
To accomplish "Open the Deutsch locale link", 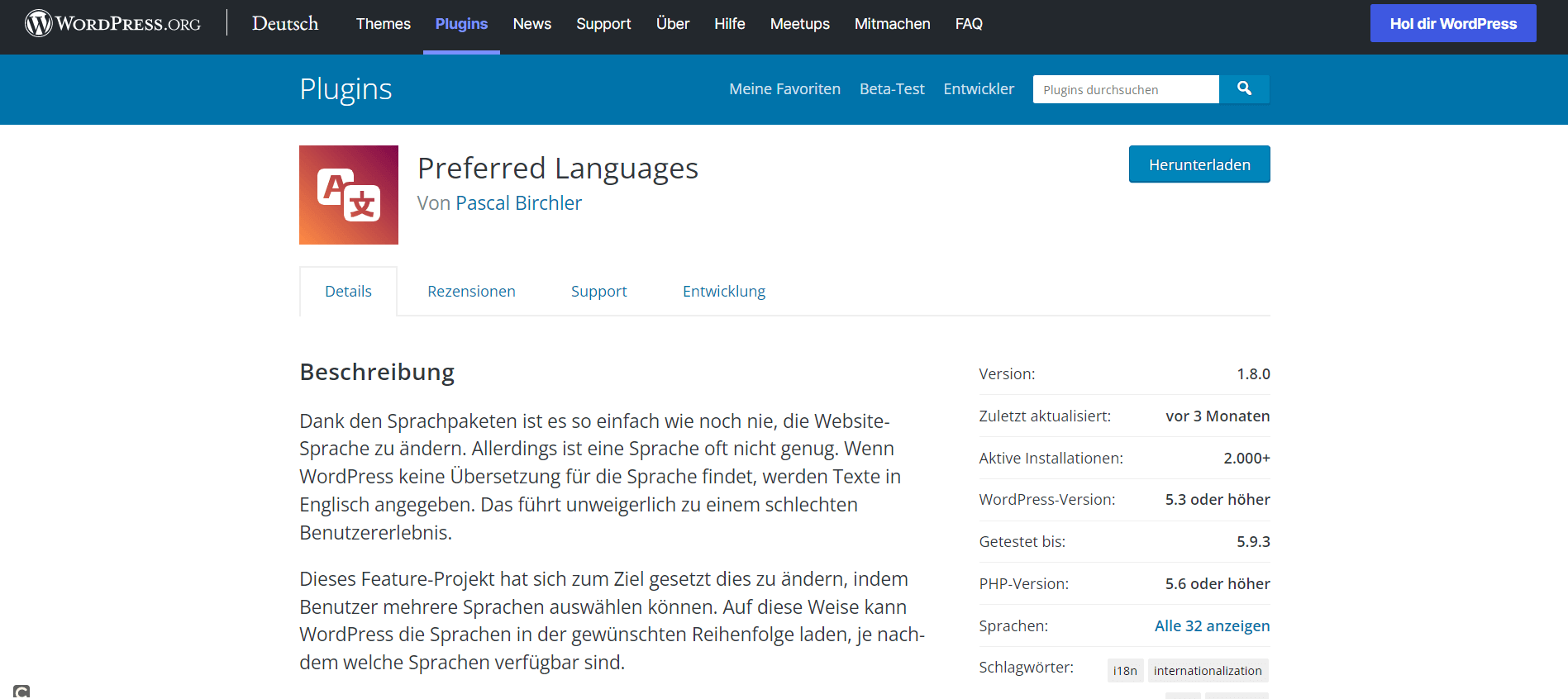I will tap(285, 24).
